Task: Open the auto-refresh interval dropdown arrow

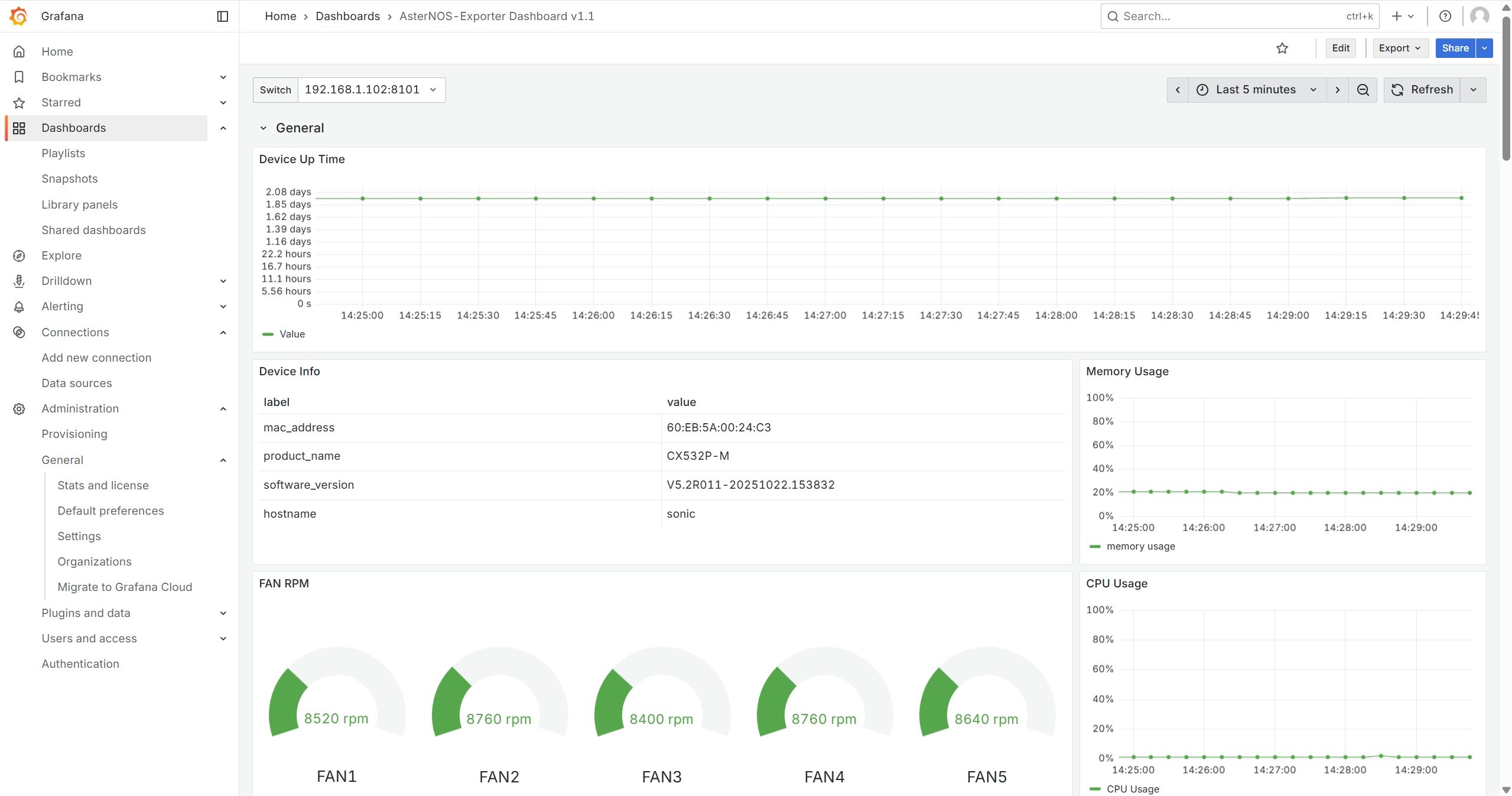Action: (1473, 90)
